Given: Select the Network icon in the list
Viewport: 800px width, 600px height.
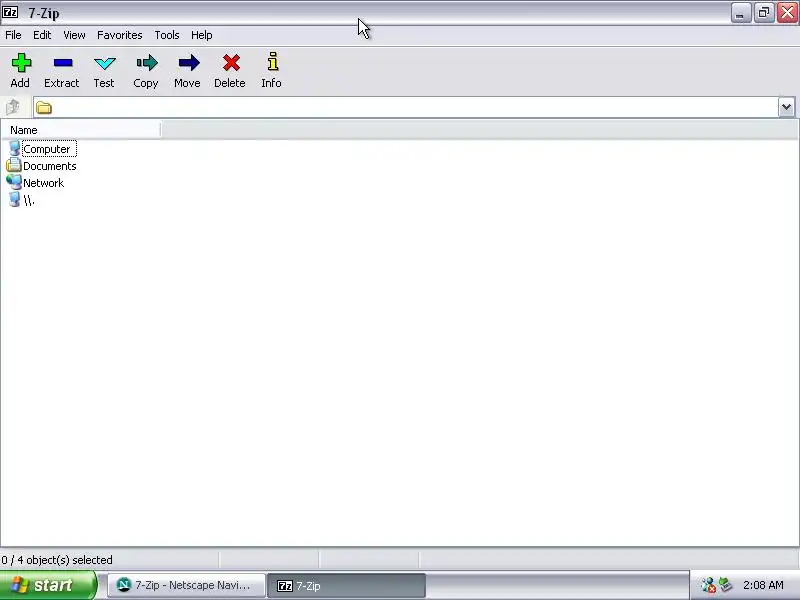Looking at the screenshot, I should point(14,182).
